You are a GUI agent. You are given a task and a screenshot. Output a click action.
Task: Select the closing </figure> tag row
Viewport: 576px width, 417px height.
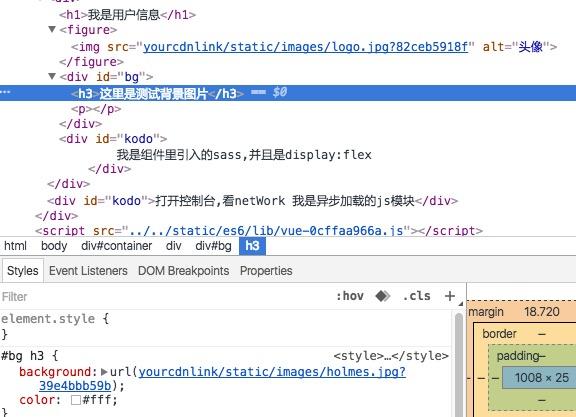[x=91, y=62]
